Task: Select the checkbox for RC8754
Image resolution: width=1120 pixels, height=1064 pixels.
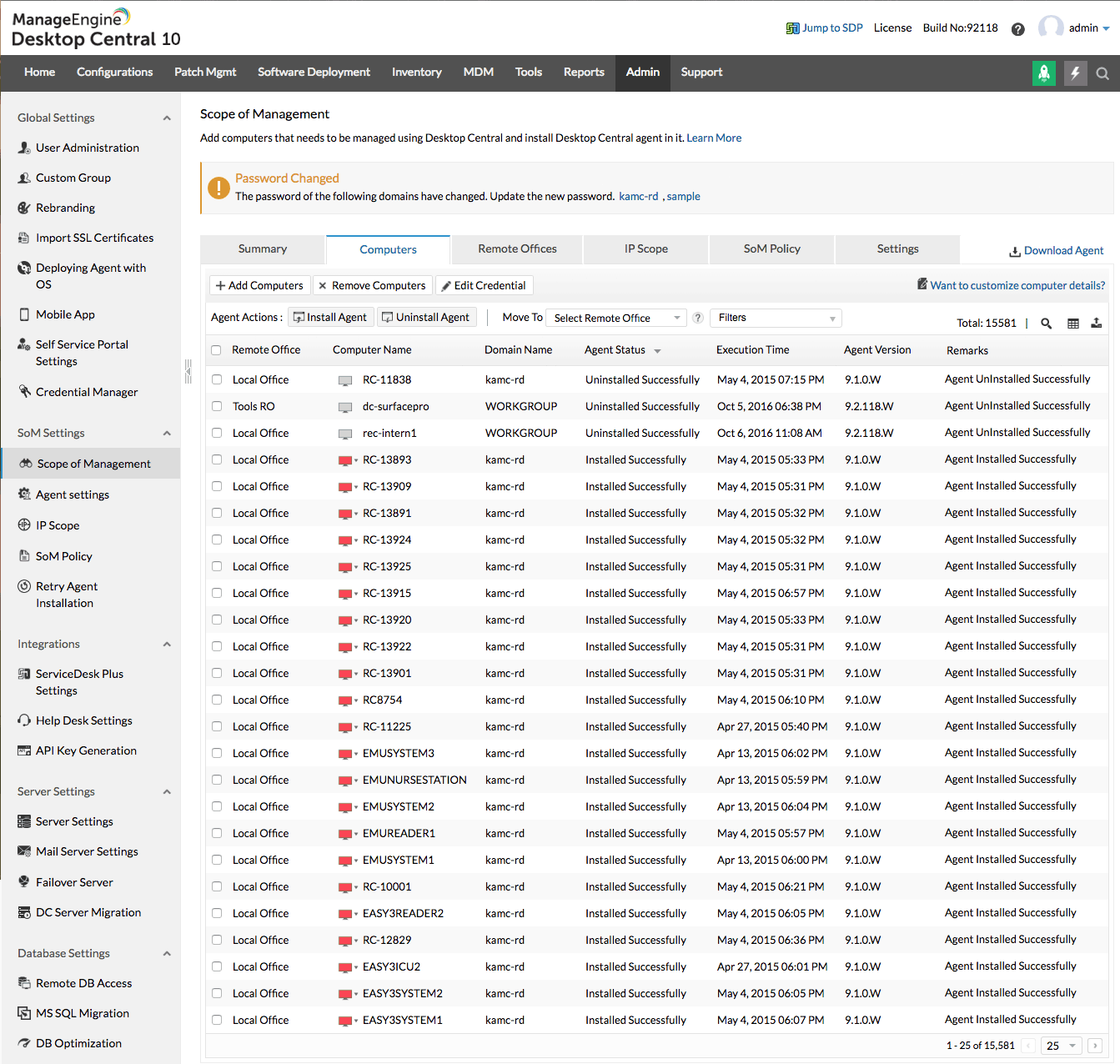Action: coord(217,700)
